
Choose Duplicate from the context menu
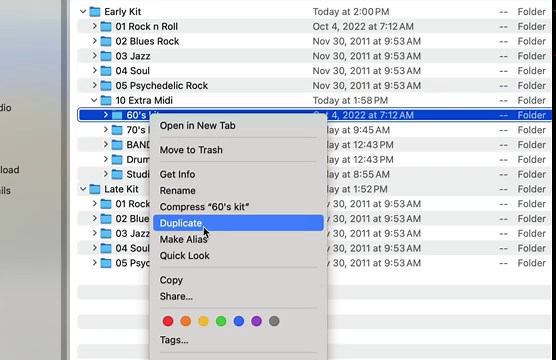(x=238, y=223)
